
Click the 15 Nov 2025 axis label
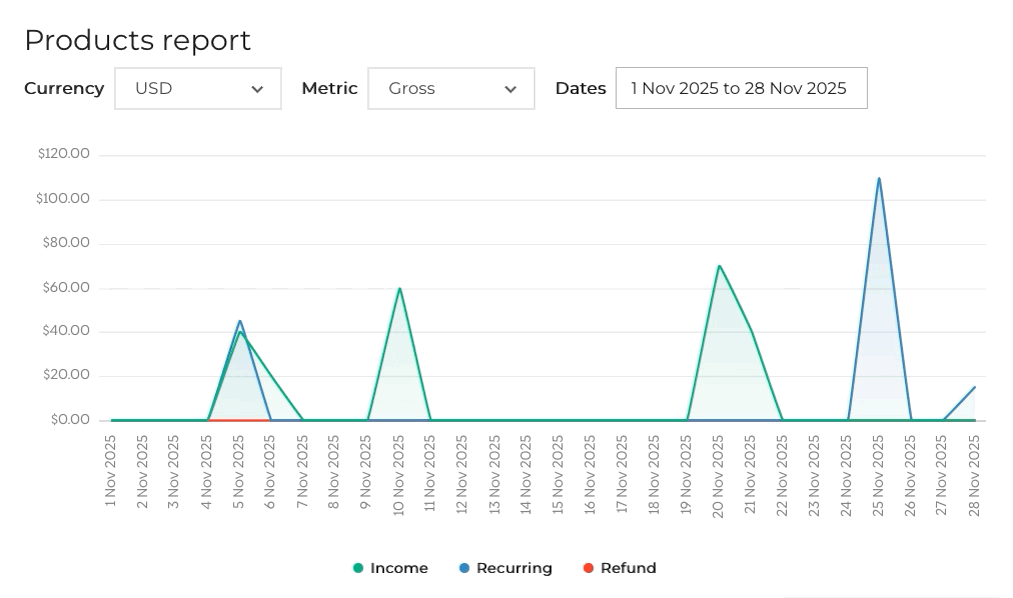(x=559, y=475)
